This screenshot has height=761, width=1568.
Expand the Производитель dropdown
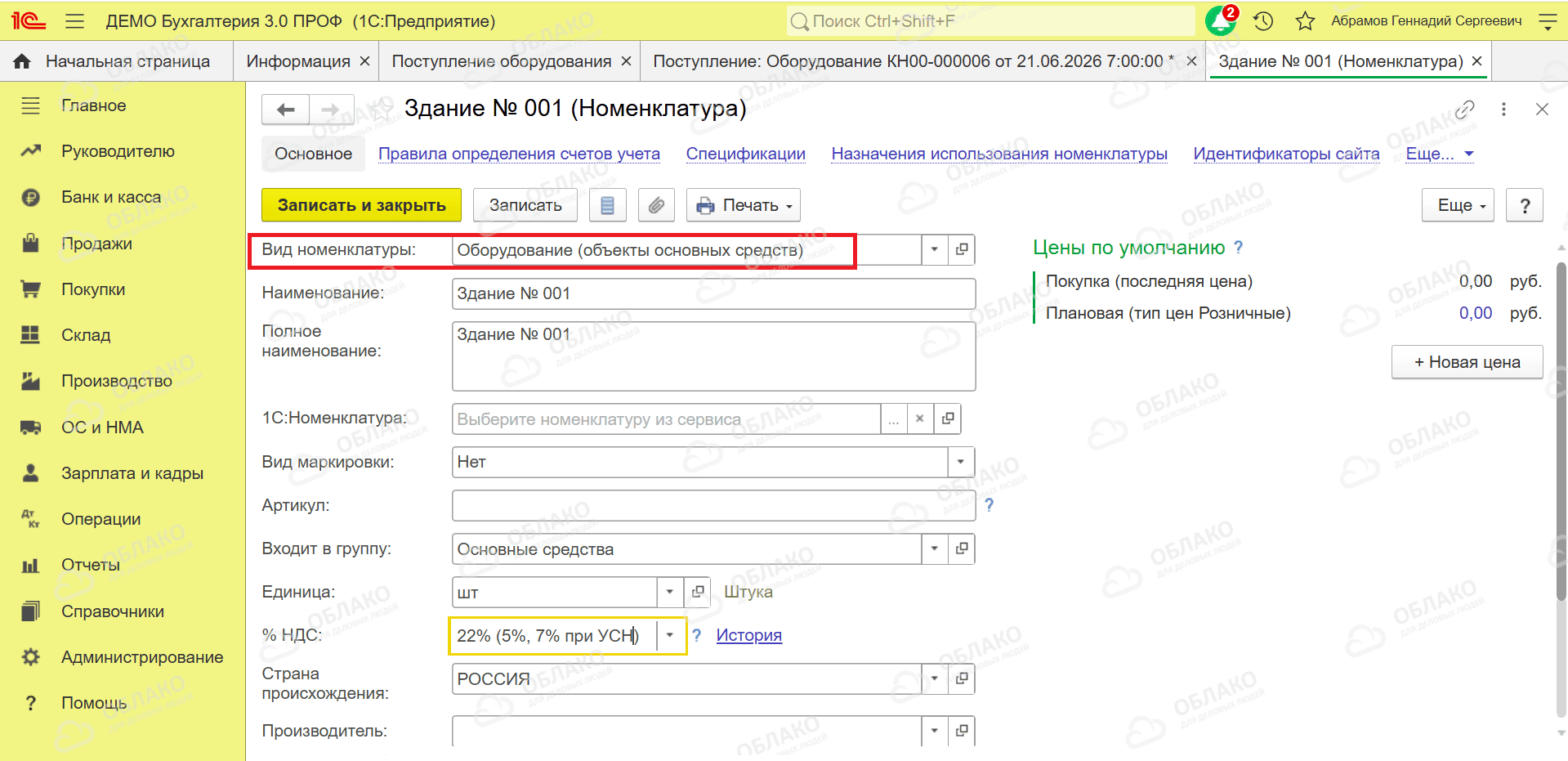click(934, 731)
